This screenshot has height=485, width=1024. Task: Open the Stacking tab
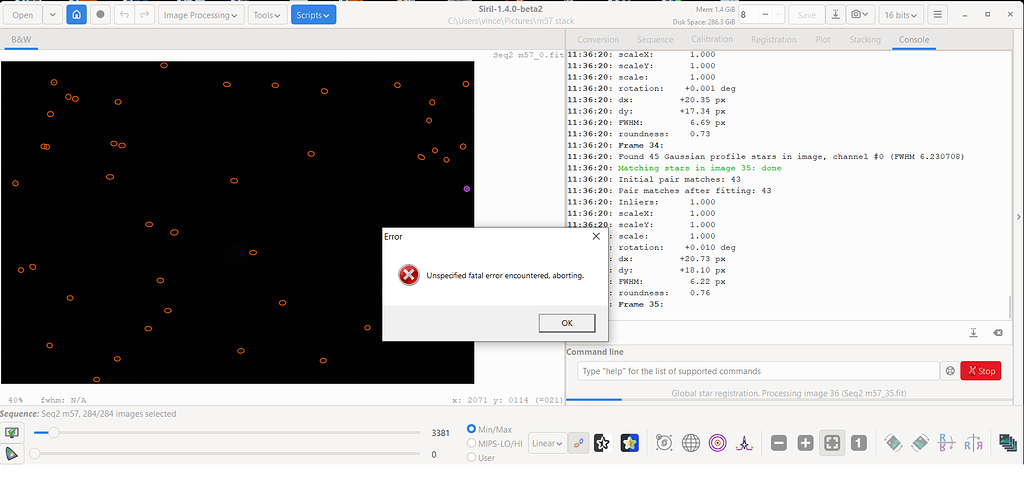[x=865, y=40]
